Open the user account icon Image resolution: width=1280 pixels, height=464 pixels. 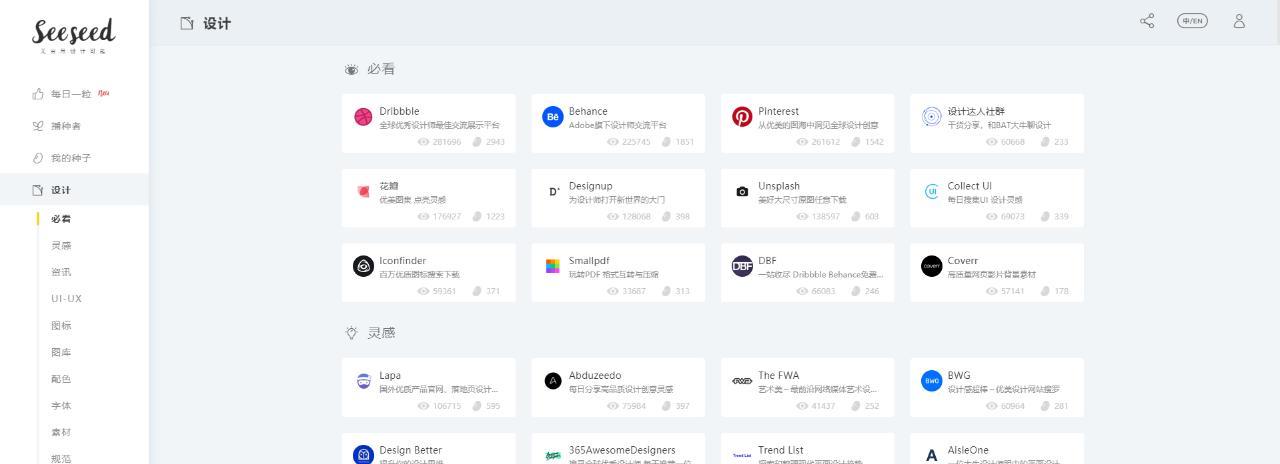pos(1239,21)
